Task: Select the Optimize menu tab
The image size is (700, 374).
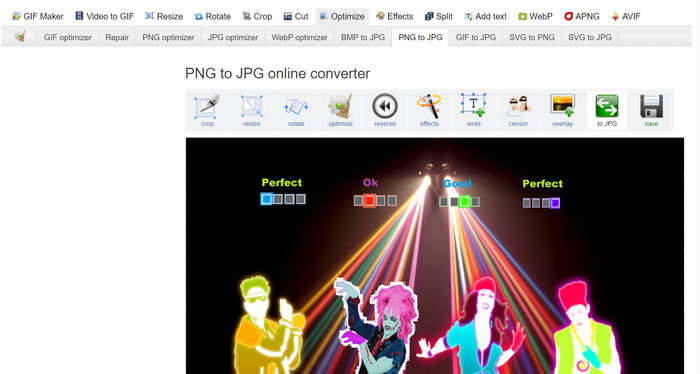Action: [x=342, y=17]
